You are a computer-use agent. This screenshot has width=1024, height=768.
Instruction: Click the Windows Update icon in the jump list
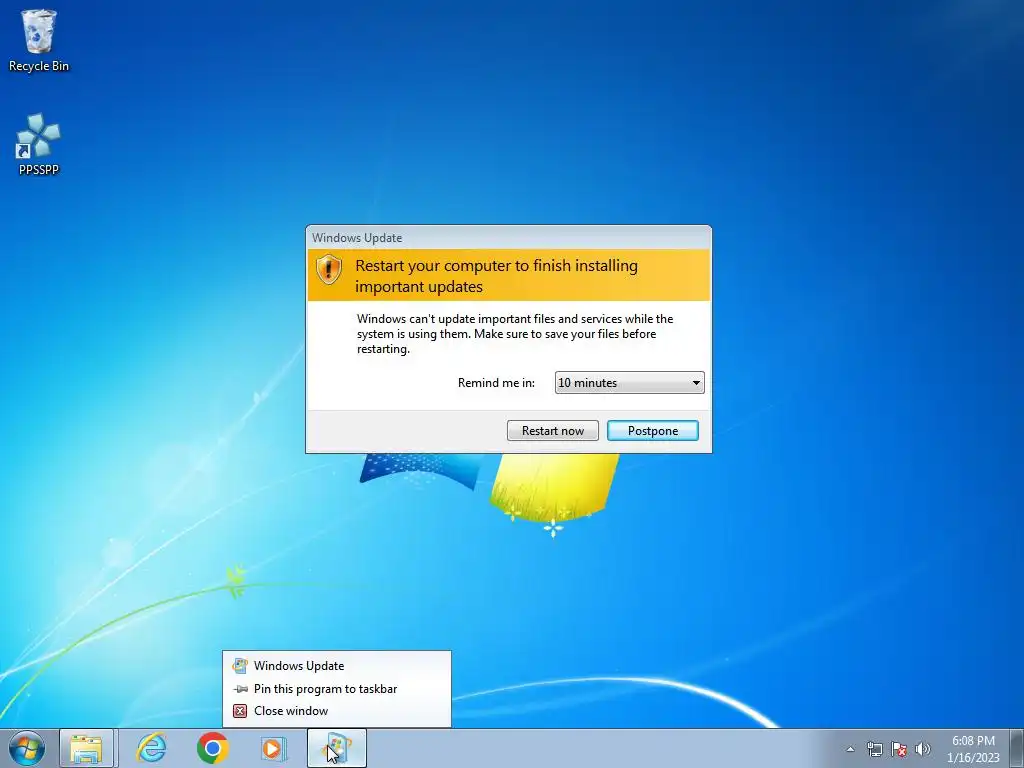tap(240, 665)
